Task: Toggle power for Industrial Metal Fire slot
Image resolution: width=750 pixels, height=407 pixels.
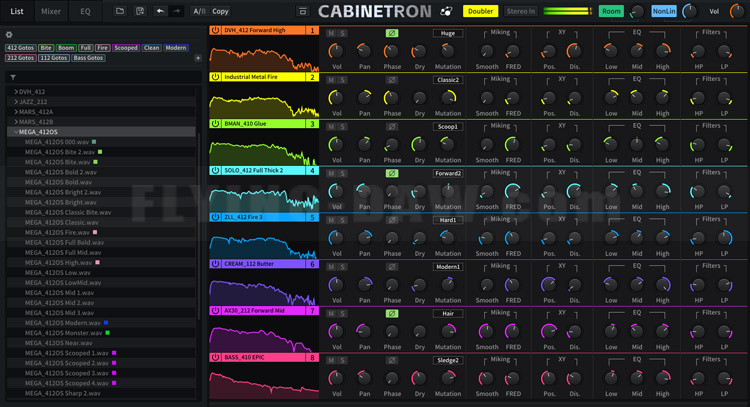Action: (215, 77)
